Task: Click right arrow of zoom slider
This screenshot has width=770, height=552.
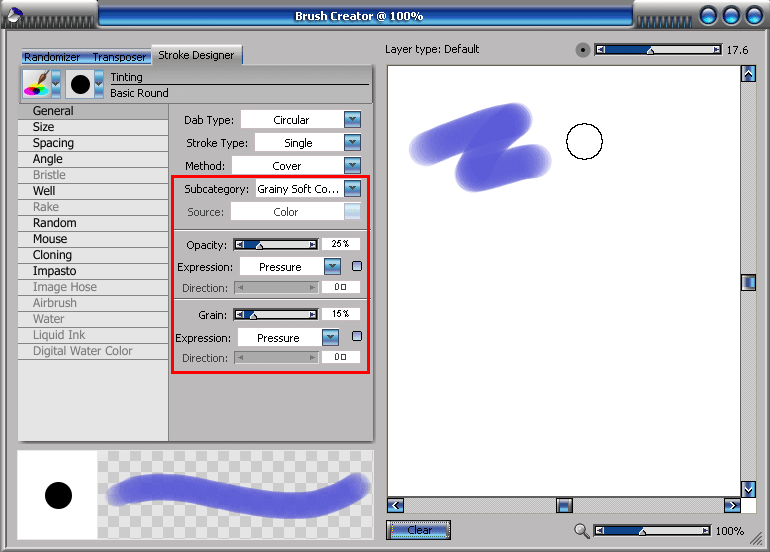Action: click(706, 530)
